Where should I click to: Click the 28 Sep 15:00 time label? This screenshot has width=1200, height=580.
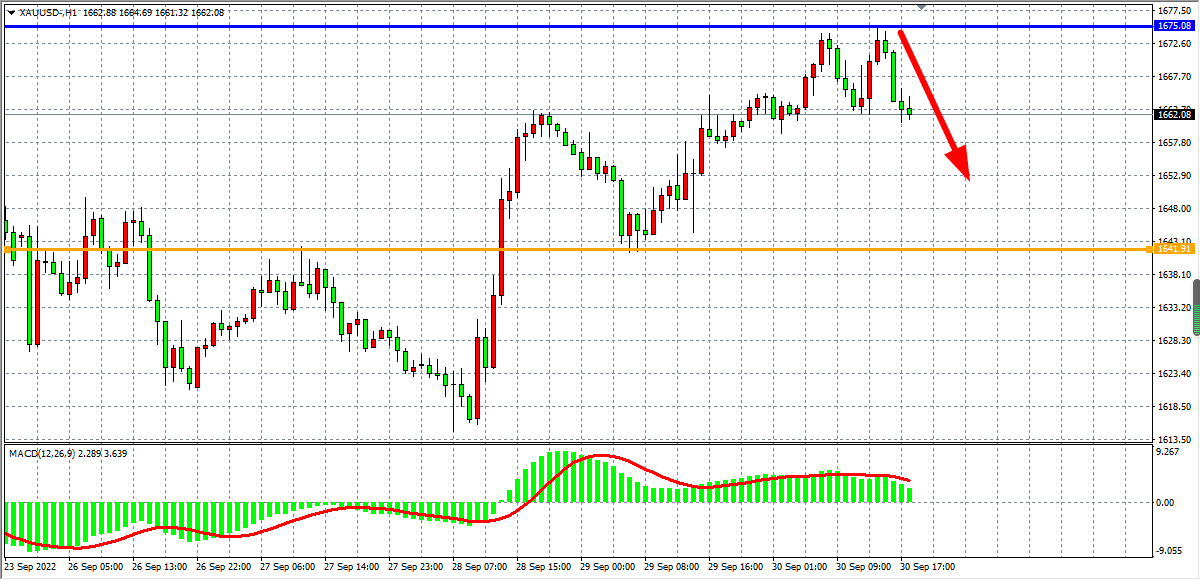point(545,566)
